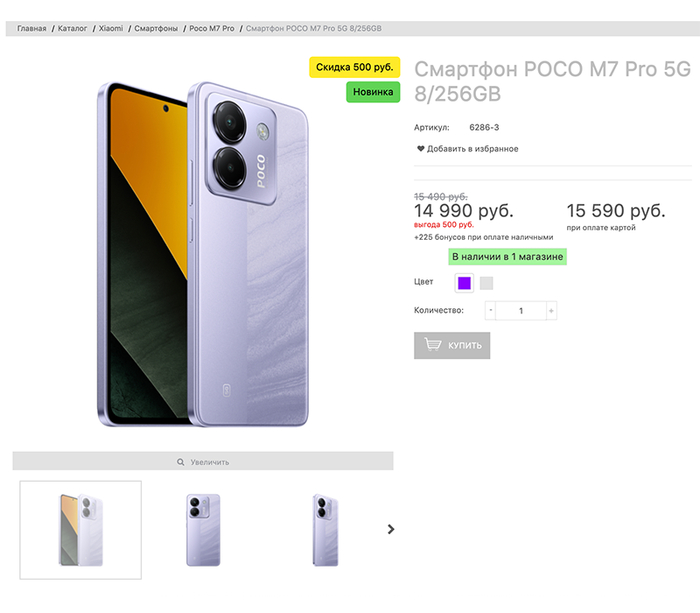Decrease quantity with minus button
Viewport: 700px width, 613px height.
(491, 311)
